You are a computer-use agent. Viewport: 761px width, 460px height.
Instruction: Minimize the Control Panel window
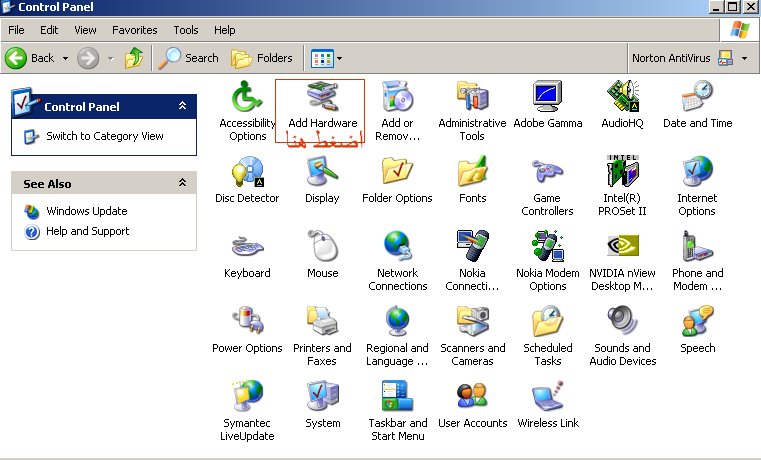tap(716, 7)
